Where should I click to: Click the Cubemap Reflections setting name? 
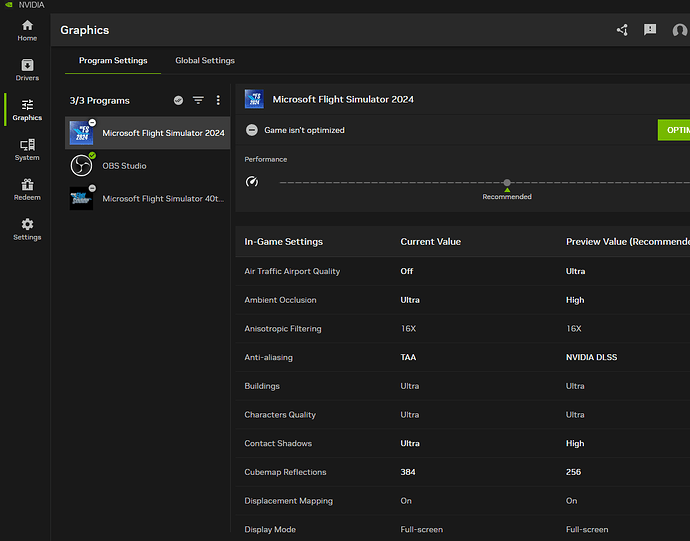285,472
